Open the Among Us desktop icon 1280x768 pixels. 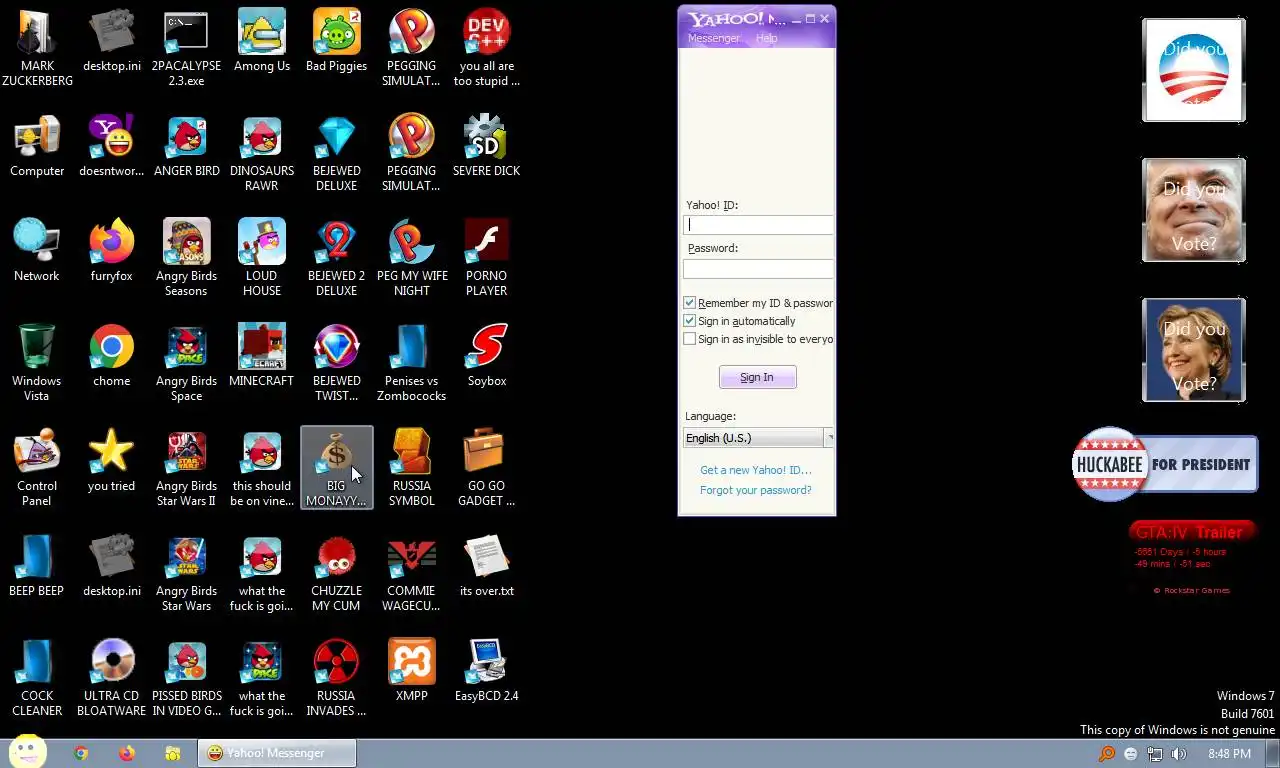(261, 42)
